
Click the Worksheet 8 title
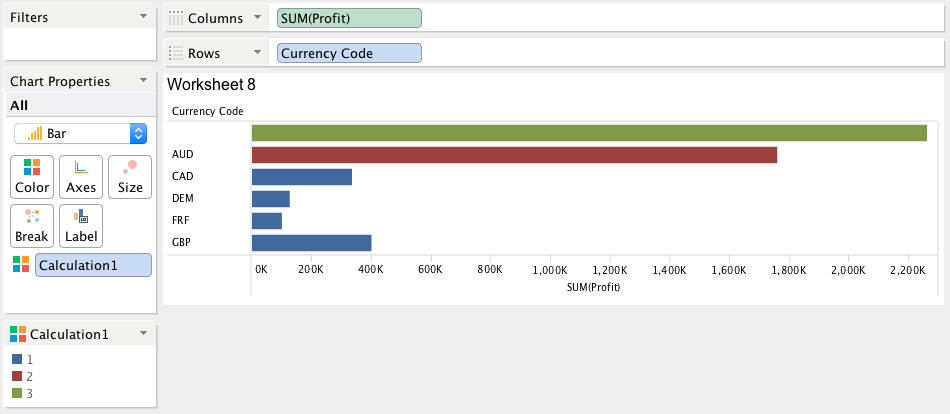click(211, 85)
